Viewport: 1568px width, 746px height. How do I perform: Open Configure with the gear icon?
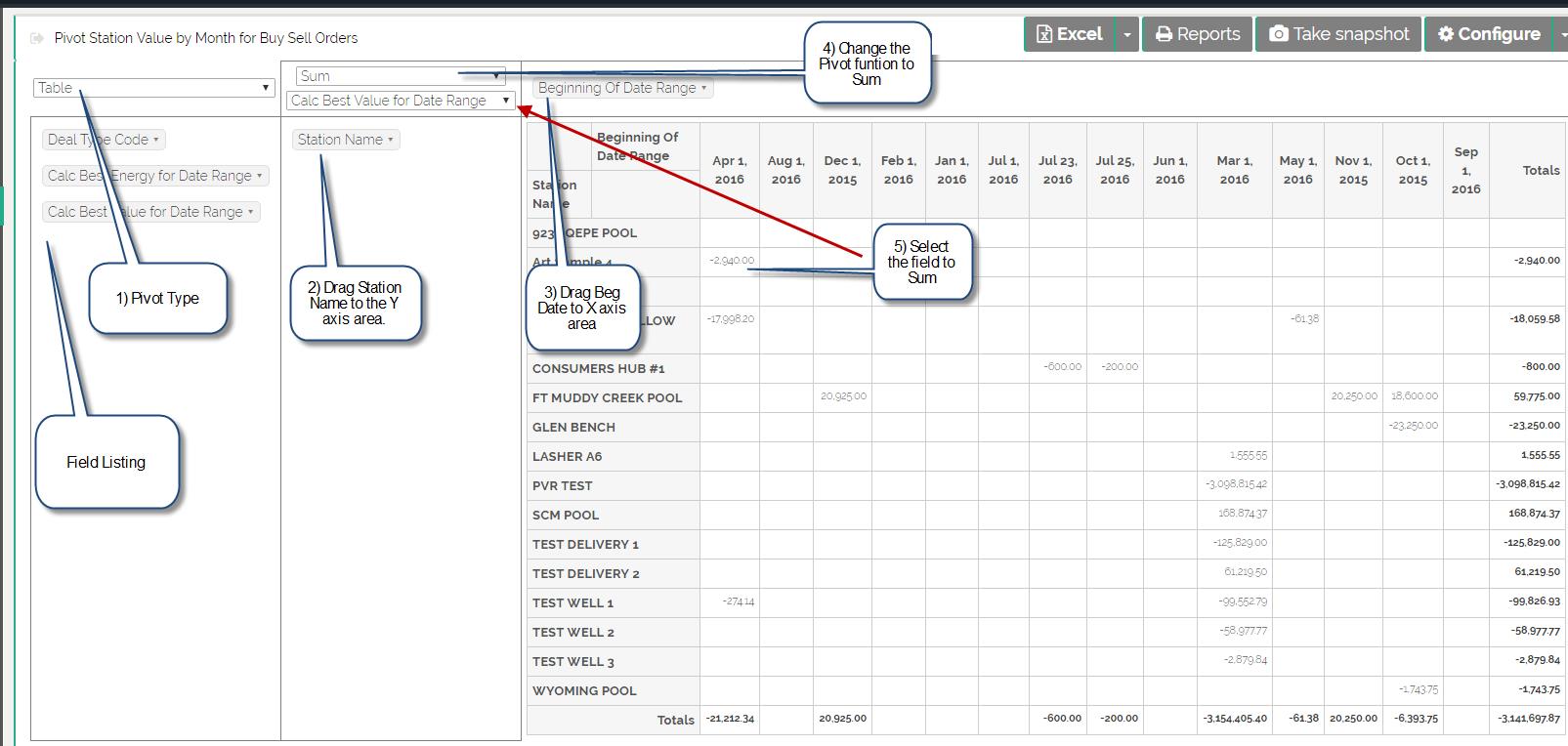tap(1488, 34)
